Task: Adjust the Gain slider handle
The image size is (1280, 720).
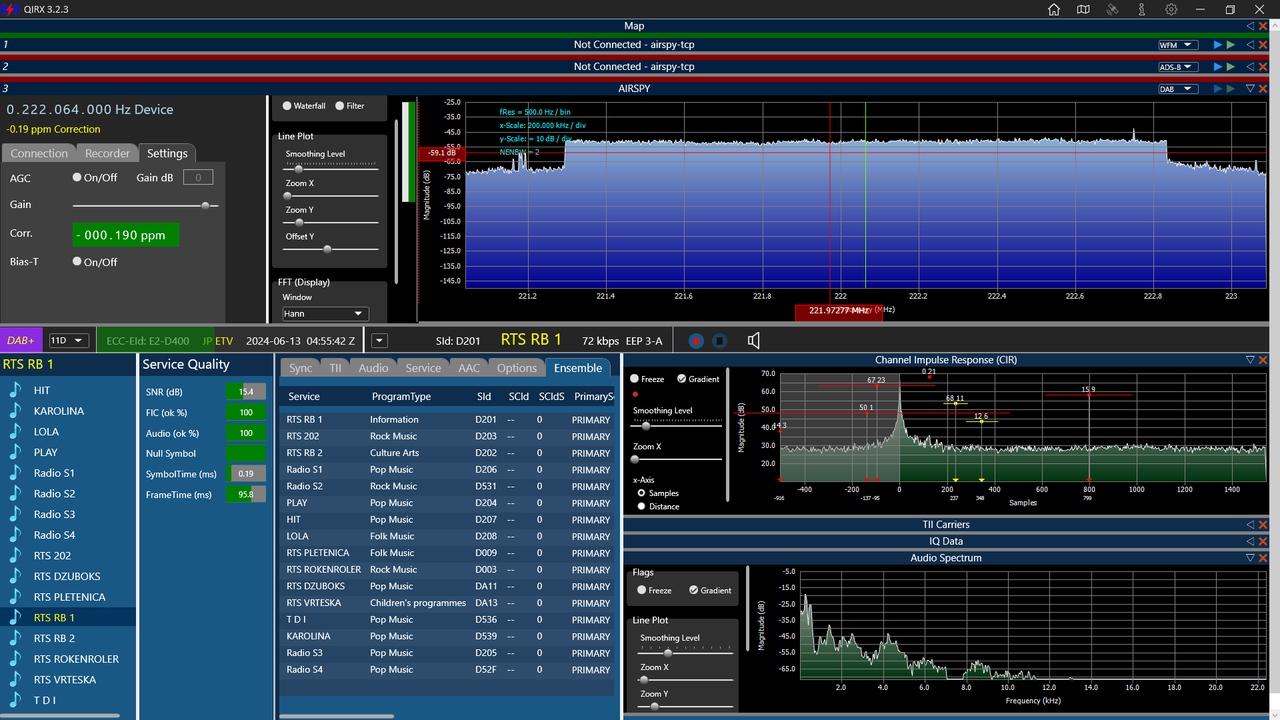Action: click(206, 205)
